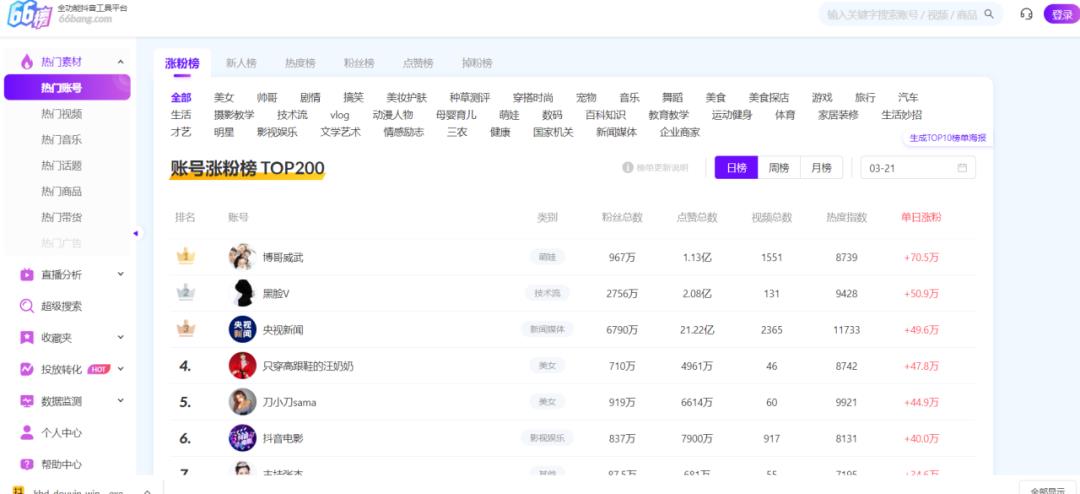Click the 66榜 logo icon
The height and width of the screenshot is (494, 1080).
27,15
